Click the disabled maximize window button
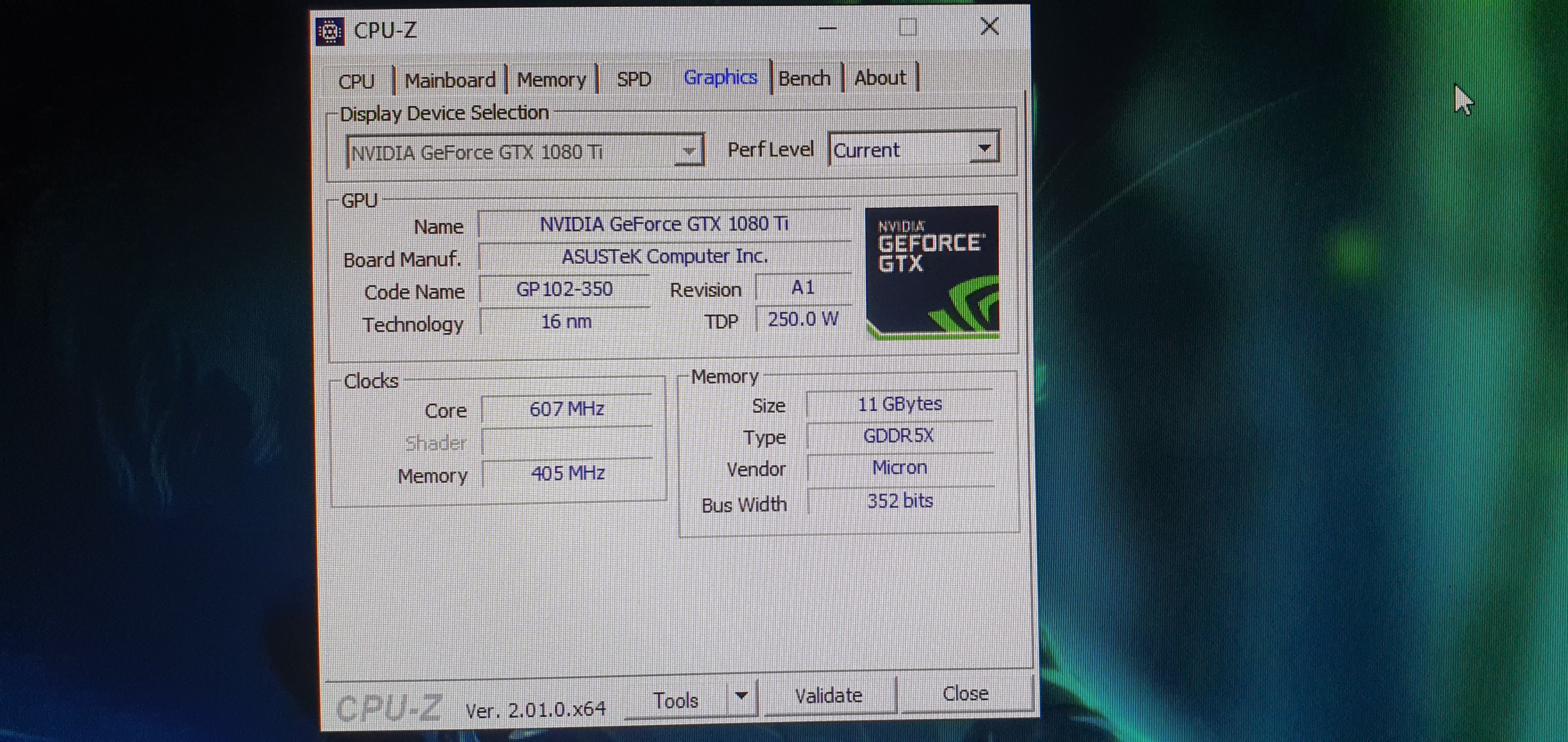The image size is (1568, 742). (908, 27)
